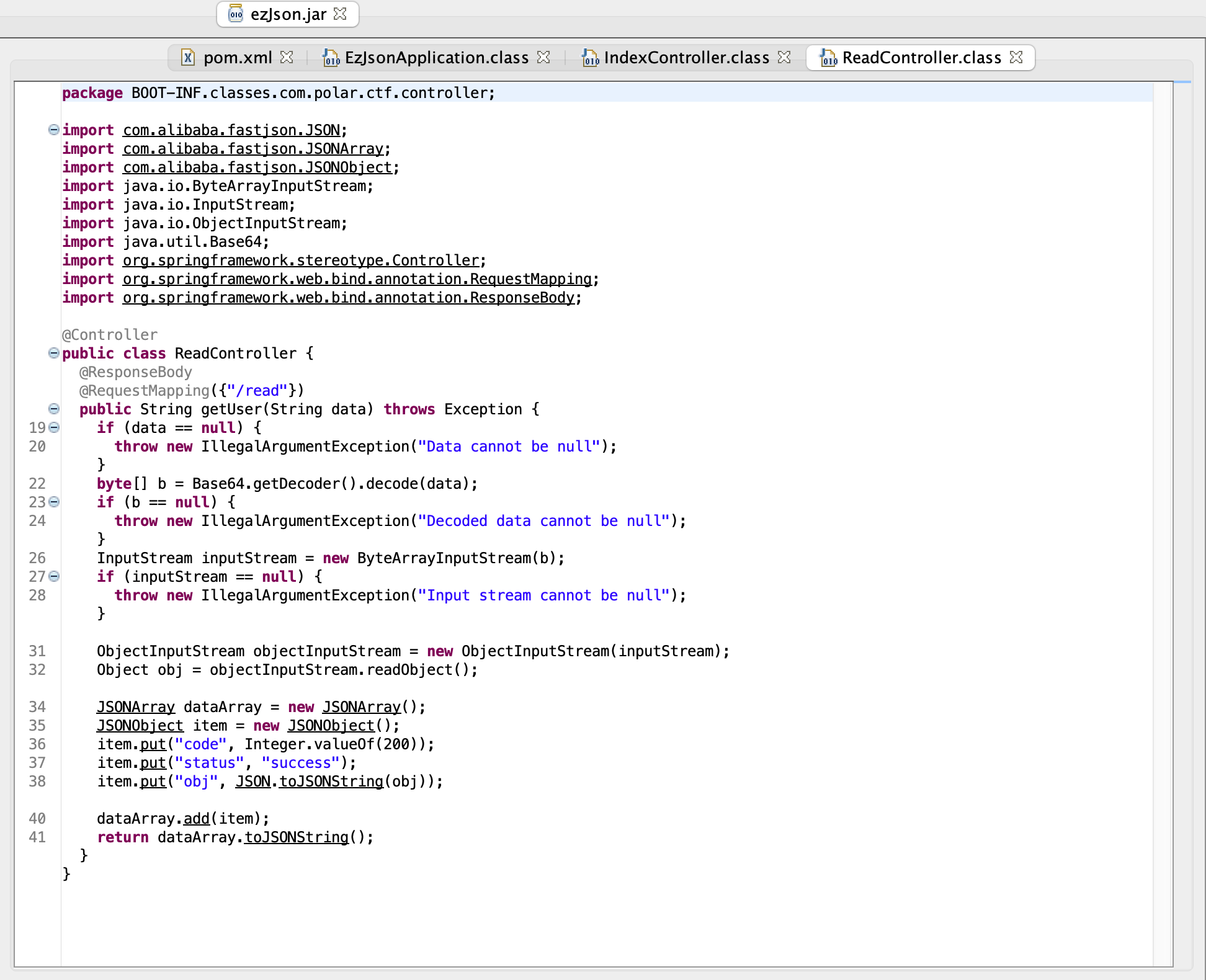Click import java.util.Base64 line

[166, 242]
